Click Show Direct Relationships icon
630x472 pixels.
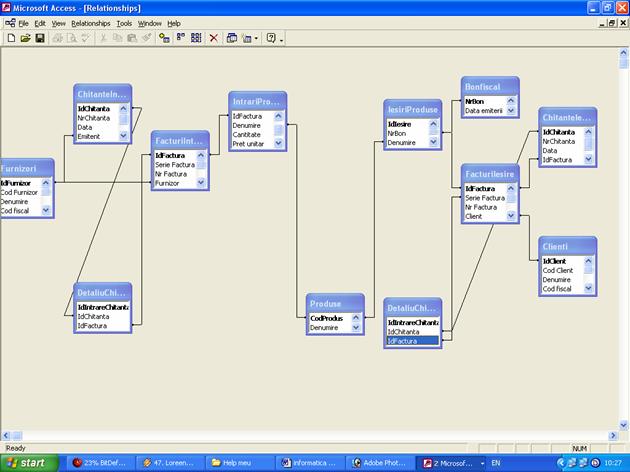pyautogui.click(x=181, y=38)
